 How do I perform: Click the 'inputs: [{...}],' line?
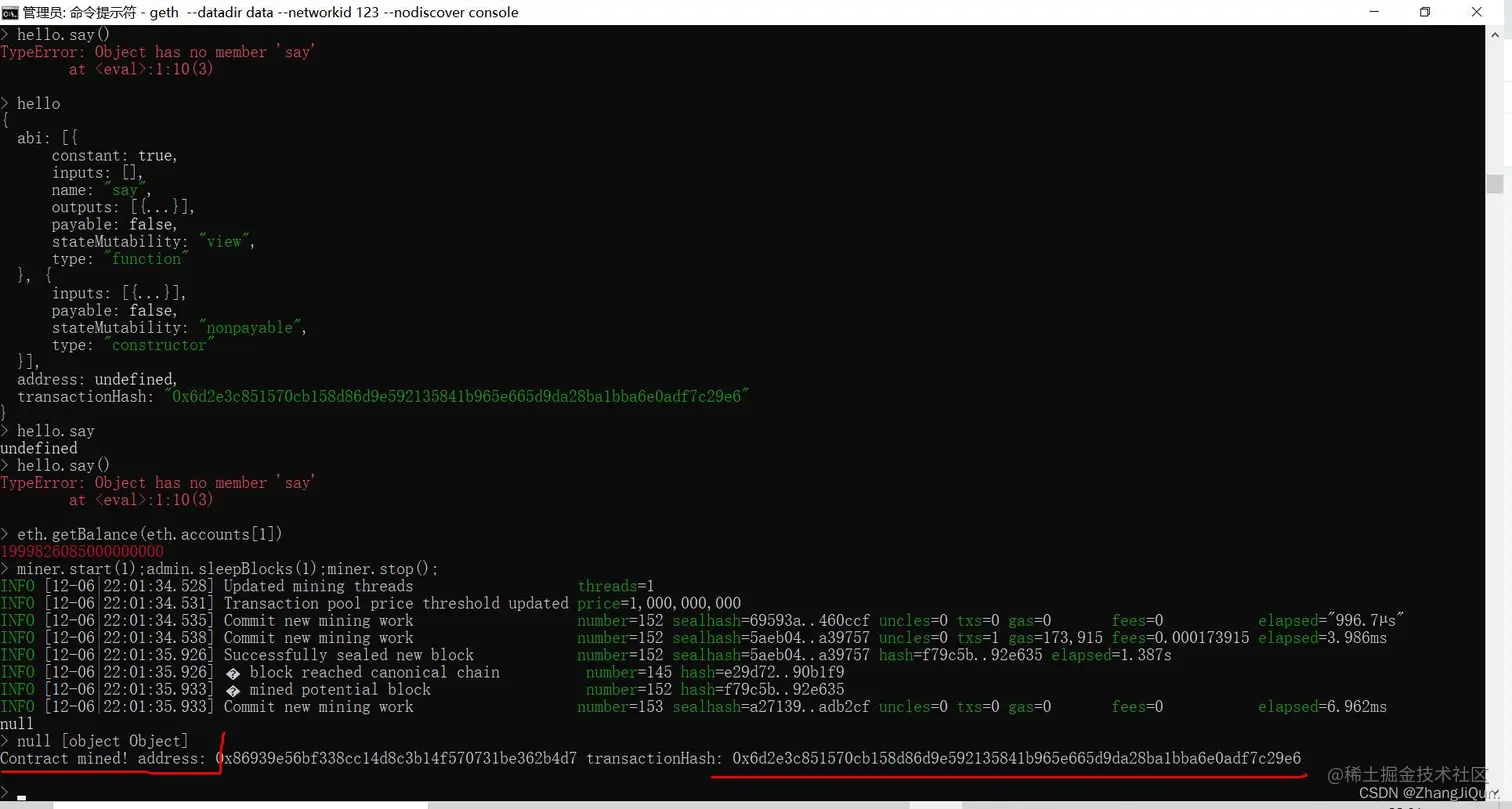pos(119,294)
